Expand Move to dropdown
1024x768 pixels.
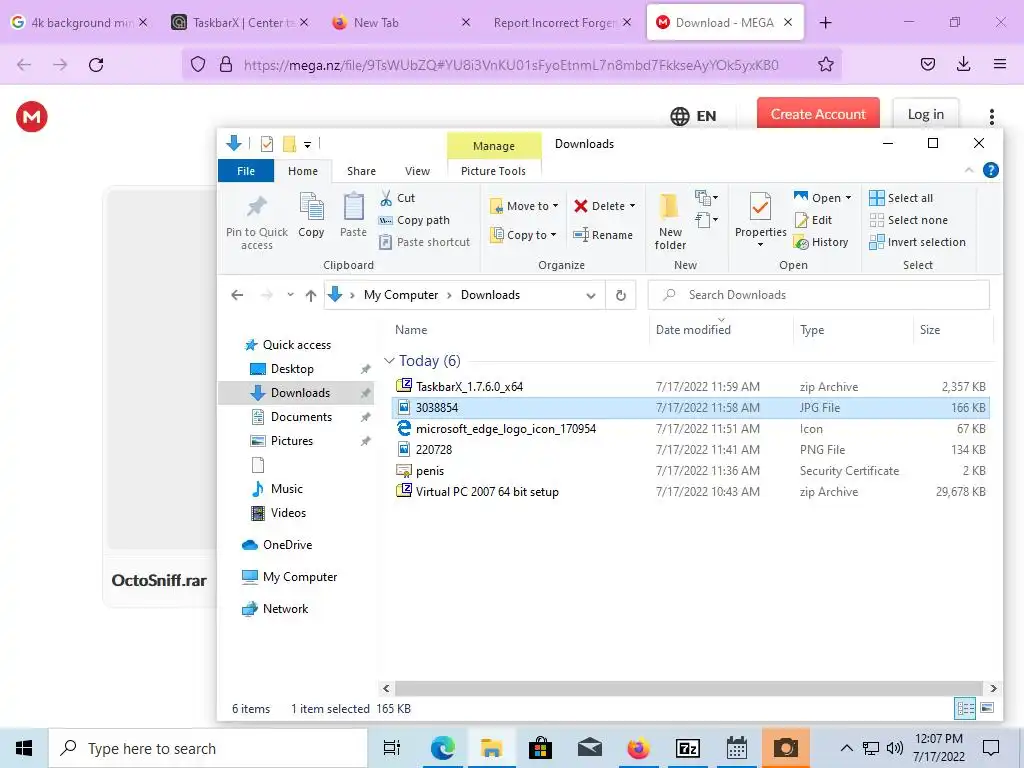click(556, 206)
